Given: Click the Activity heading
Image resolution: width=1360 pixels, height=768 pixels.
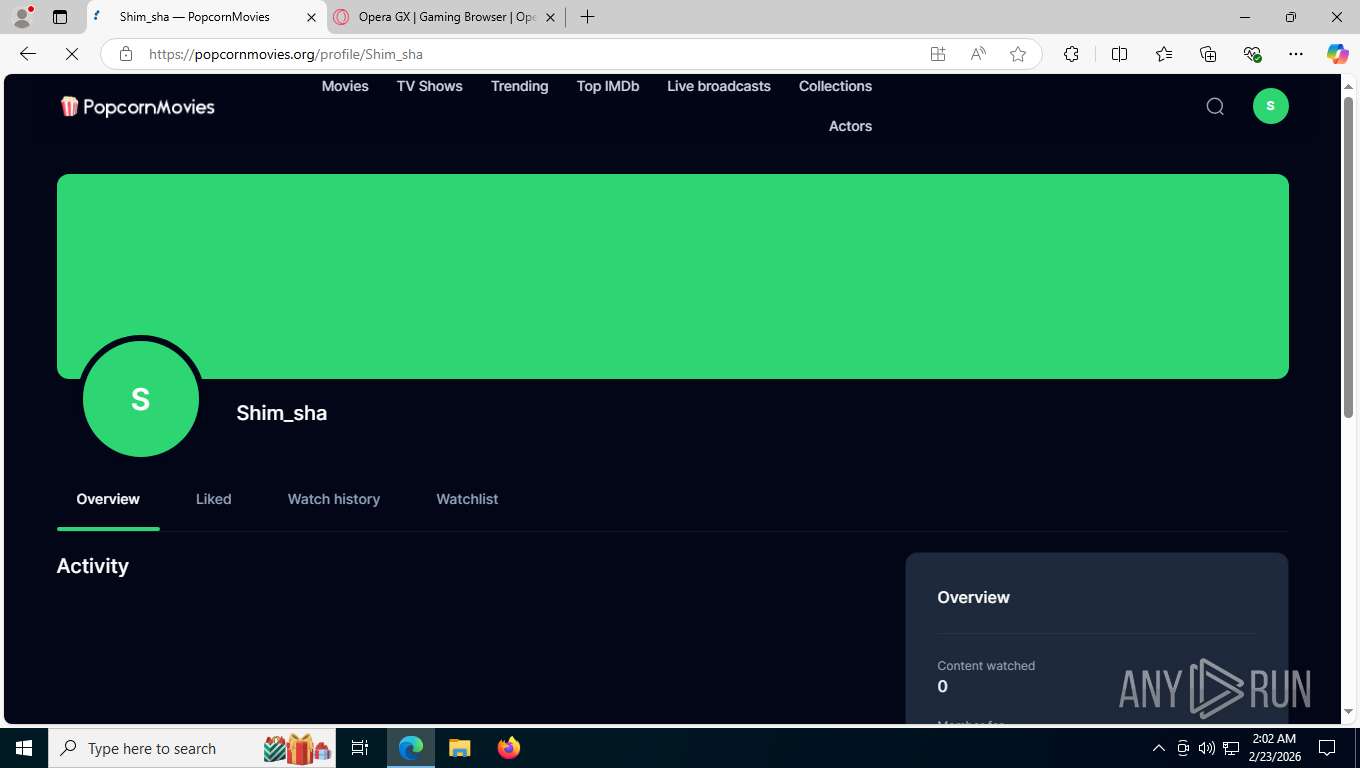Looking at the screenshot, I should pos(93,566).
